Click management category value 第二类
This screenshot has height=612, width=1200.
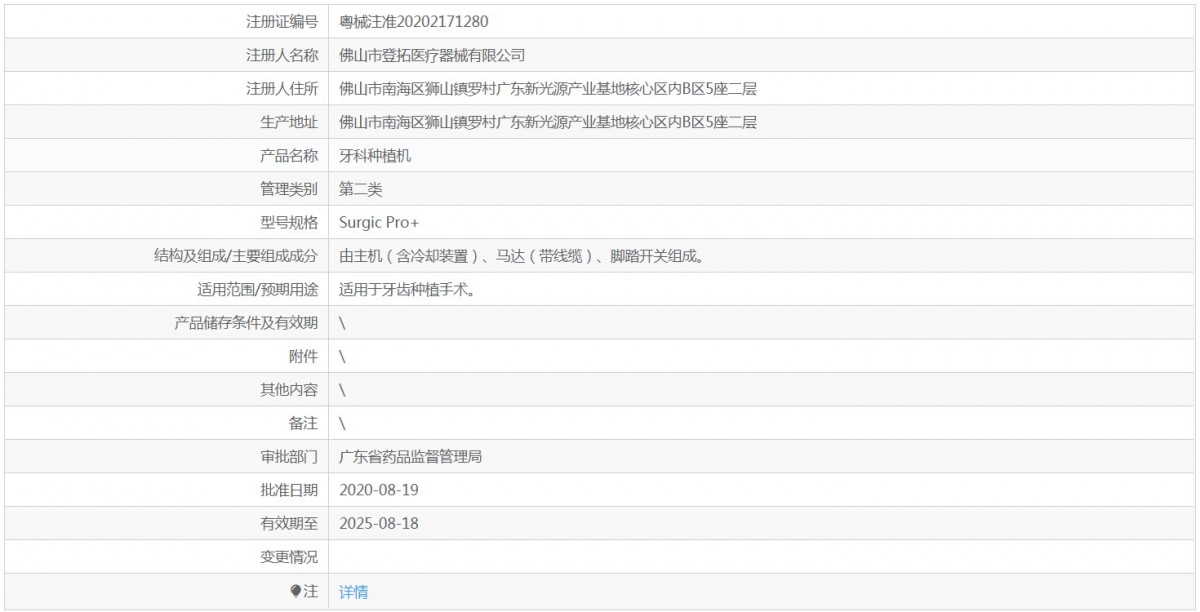pos(361,188)
